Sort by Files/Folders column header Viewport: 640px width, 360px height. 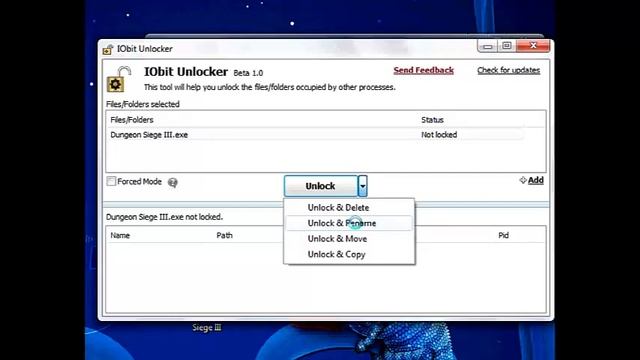(132, 120)
